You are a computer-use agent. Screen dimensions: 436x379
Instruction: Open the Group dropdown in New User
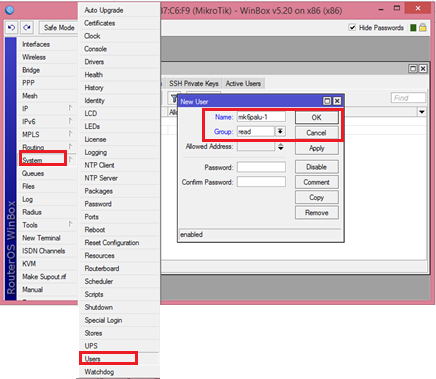click(280, 132)
